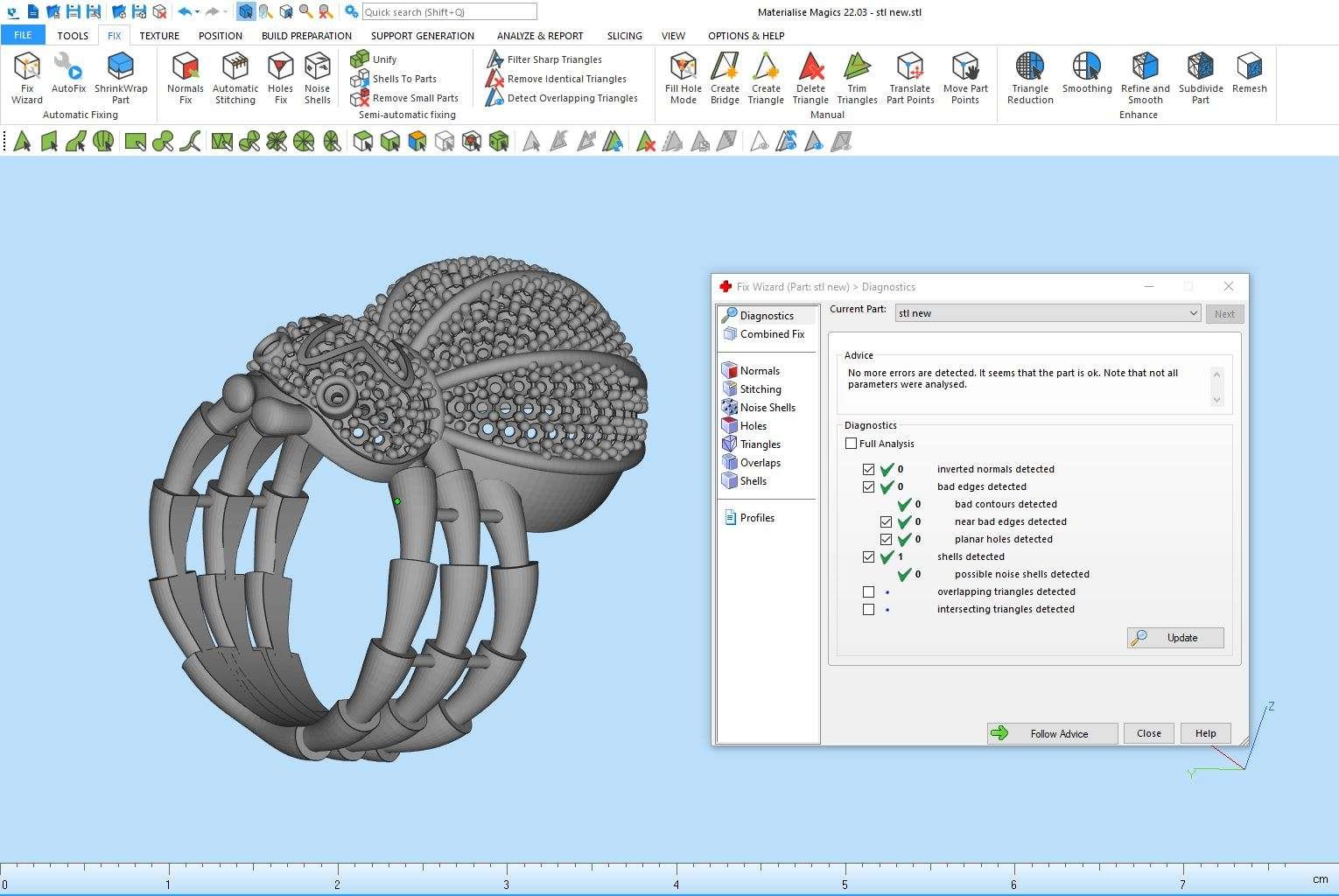1339x896 pixels.
Task: Select the ShrinkWrap Part tool
Action: coord(121,77)
